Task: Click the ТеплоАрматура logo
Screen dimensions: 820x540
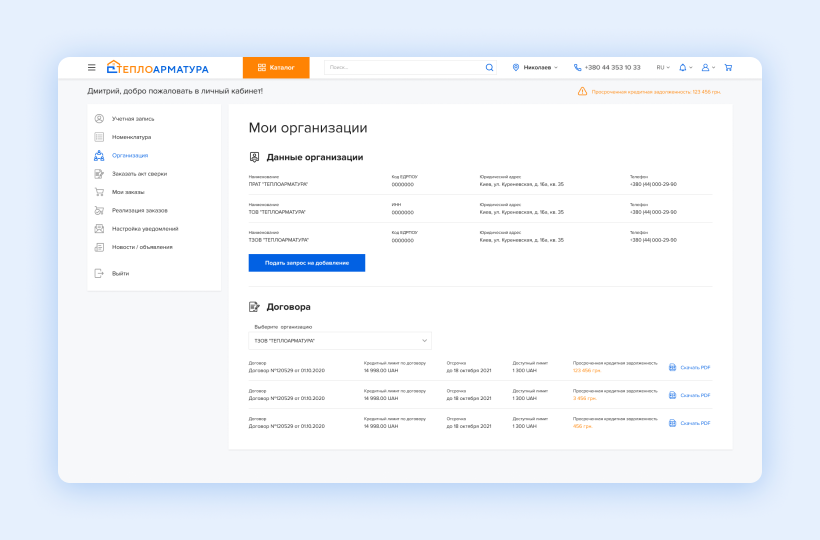Action: click(x=158, y=68)
